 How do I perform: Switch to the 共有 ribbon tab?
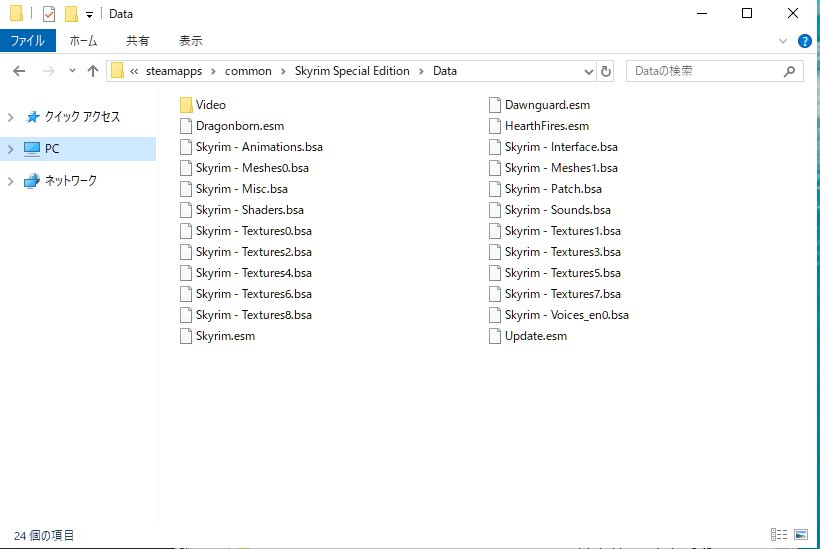[138, 41]
